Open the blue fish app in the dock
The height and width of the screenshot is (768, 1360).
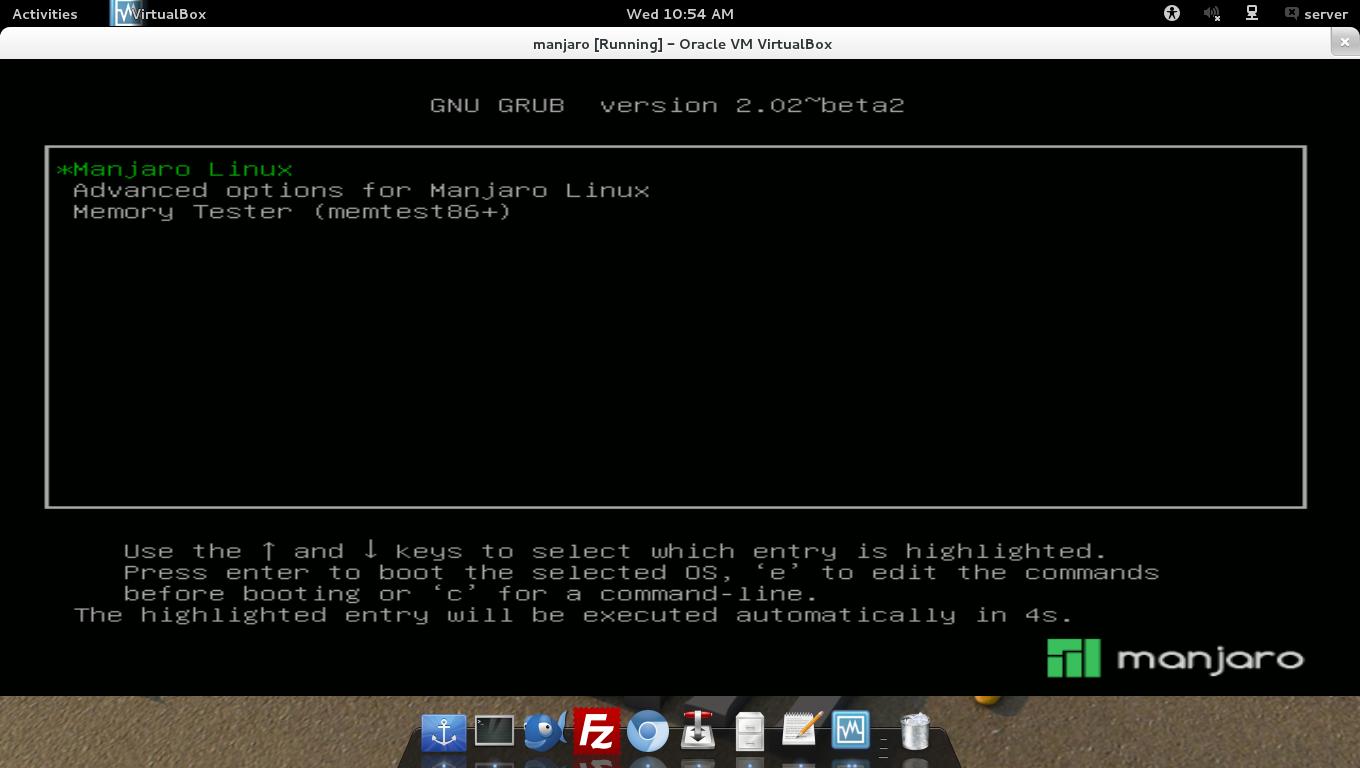pyautogui.click(x=546, y=731)
